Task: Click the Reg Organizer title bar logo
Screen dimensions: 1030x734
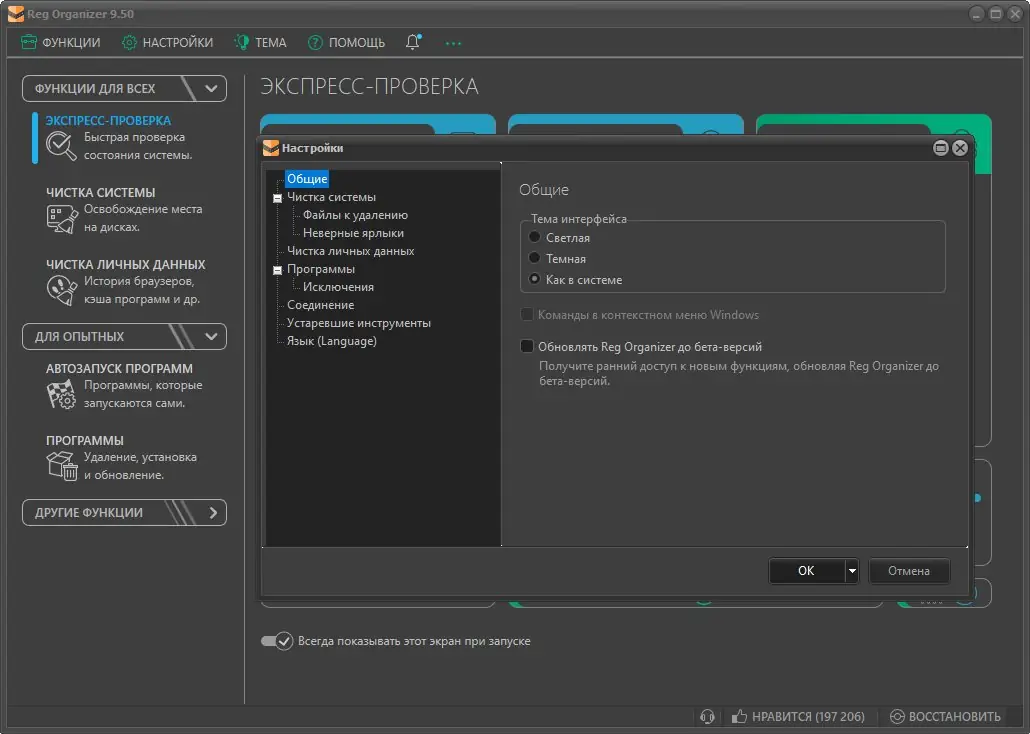Action: click(16, 14)
